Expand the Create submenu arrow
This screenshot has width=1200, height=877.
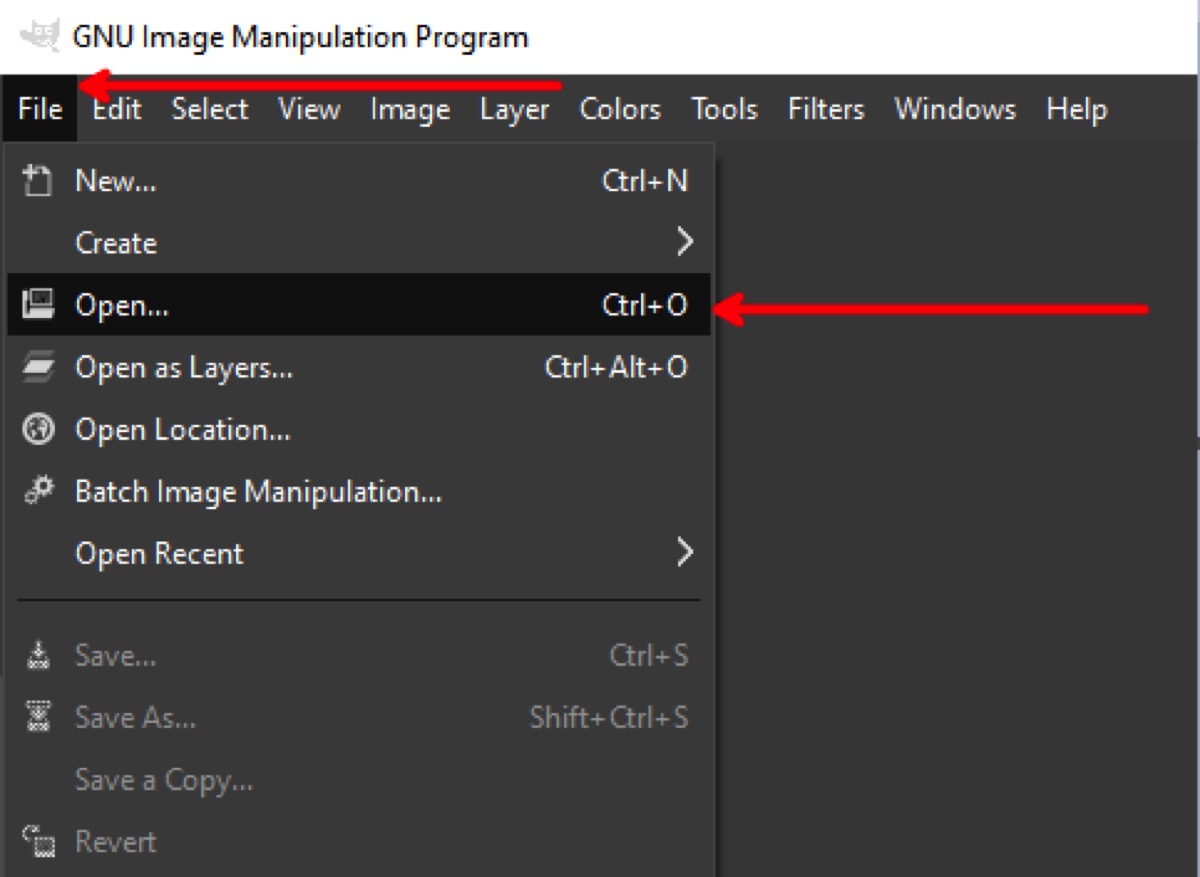(x=684, y=242)
